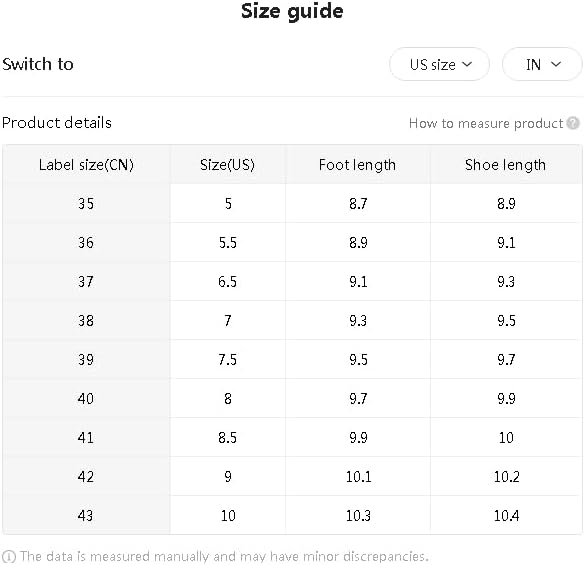Click US size 5.5 cell
Image resolution: width=585 pixels, height=565 pixels.
tap(228, 243)
